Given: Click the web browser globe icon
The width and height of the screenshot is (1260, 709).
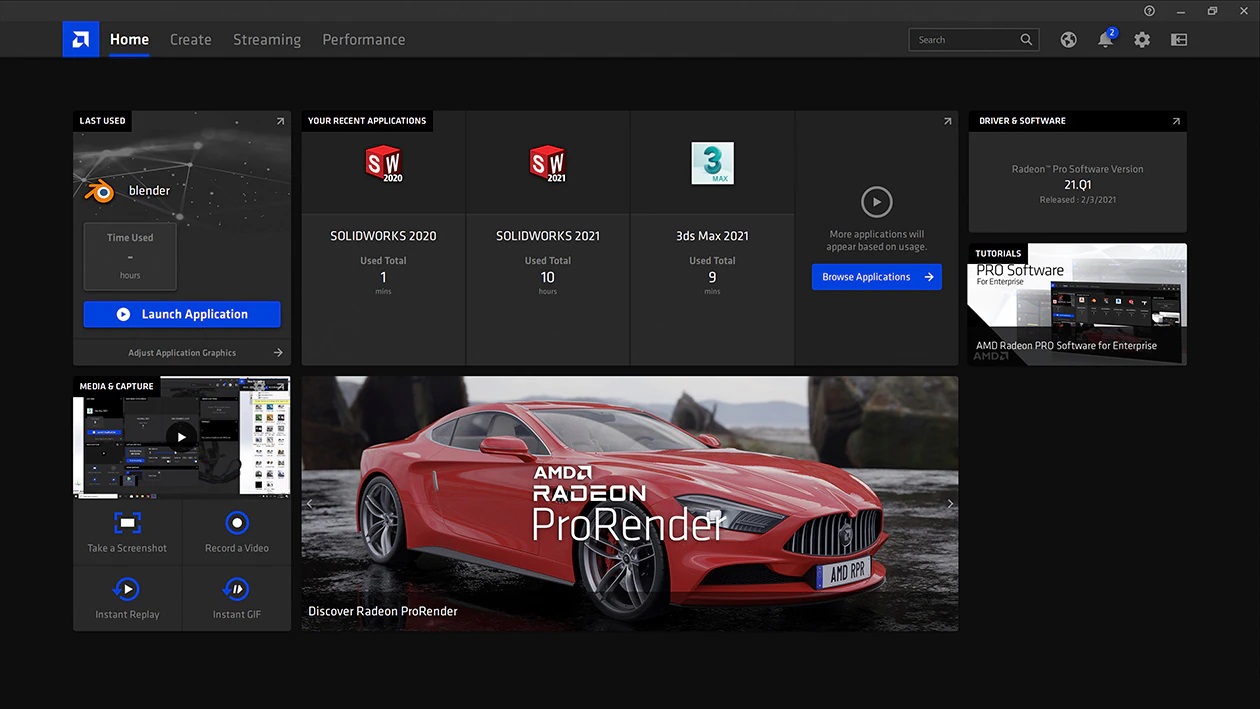Looking at the screenshot, I should pyautogui.click(x=1069, y=40).
